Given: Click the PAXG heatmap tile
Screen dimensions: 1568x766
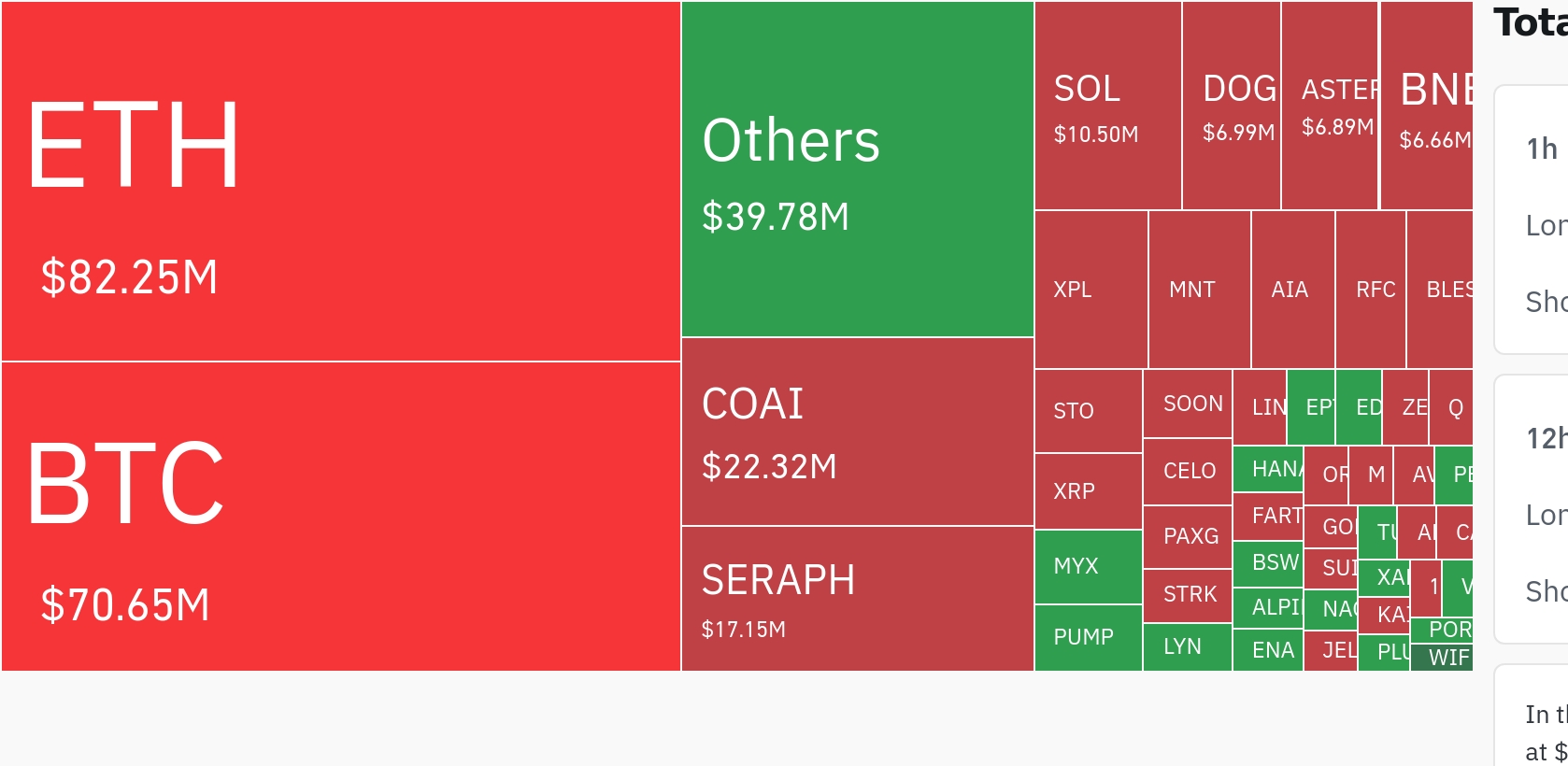Looking at the screenshot, I should (1188, 536).
